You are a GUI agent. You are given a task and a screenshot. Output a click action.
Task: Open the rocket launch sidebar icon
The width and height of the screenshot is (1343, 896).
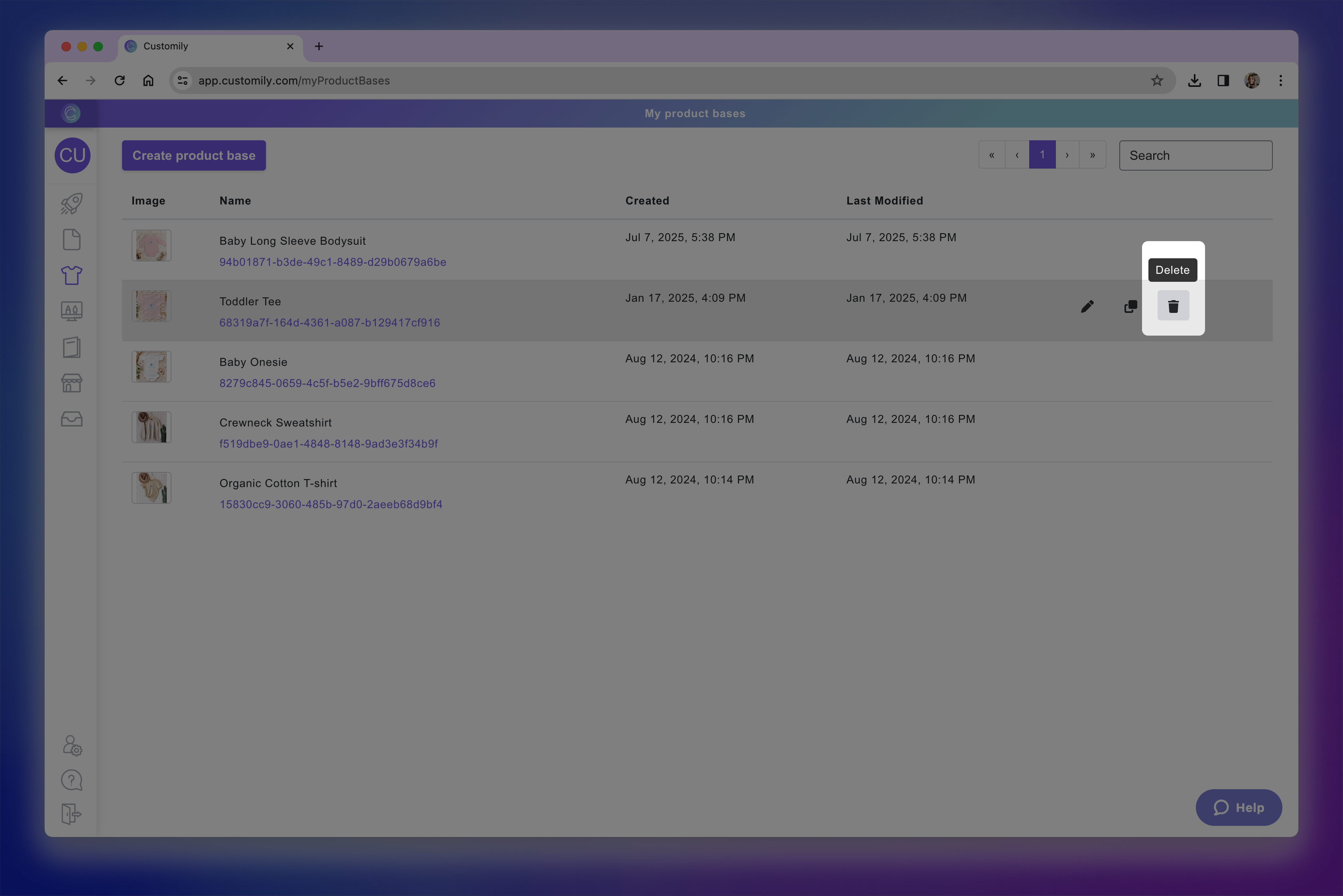pos(71,203)
